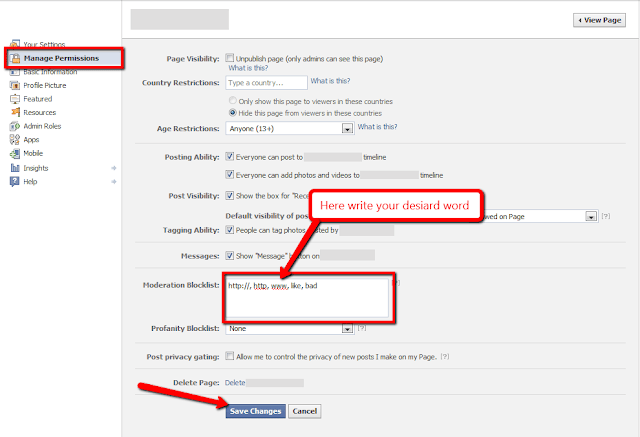The image size is (640, 437).
Task: Click the Admin Roles sidebar icon
Action: coord(15,126)
